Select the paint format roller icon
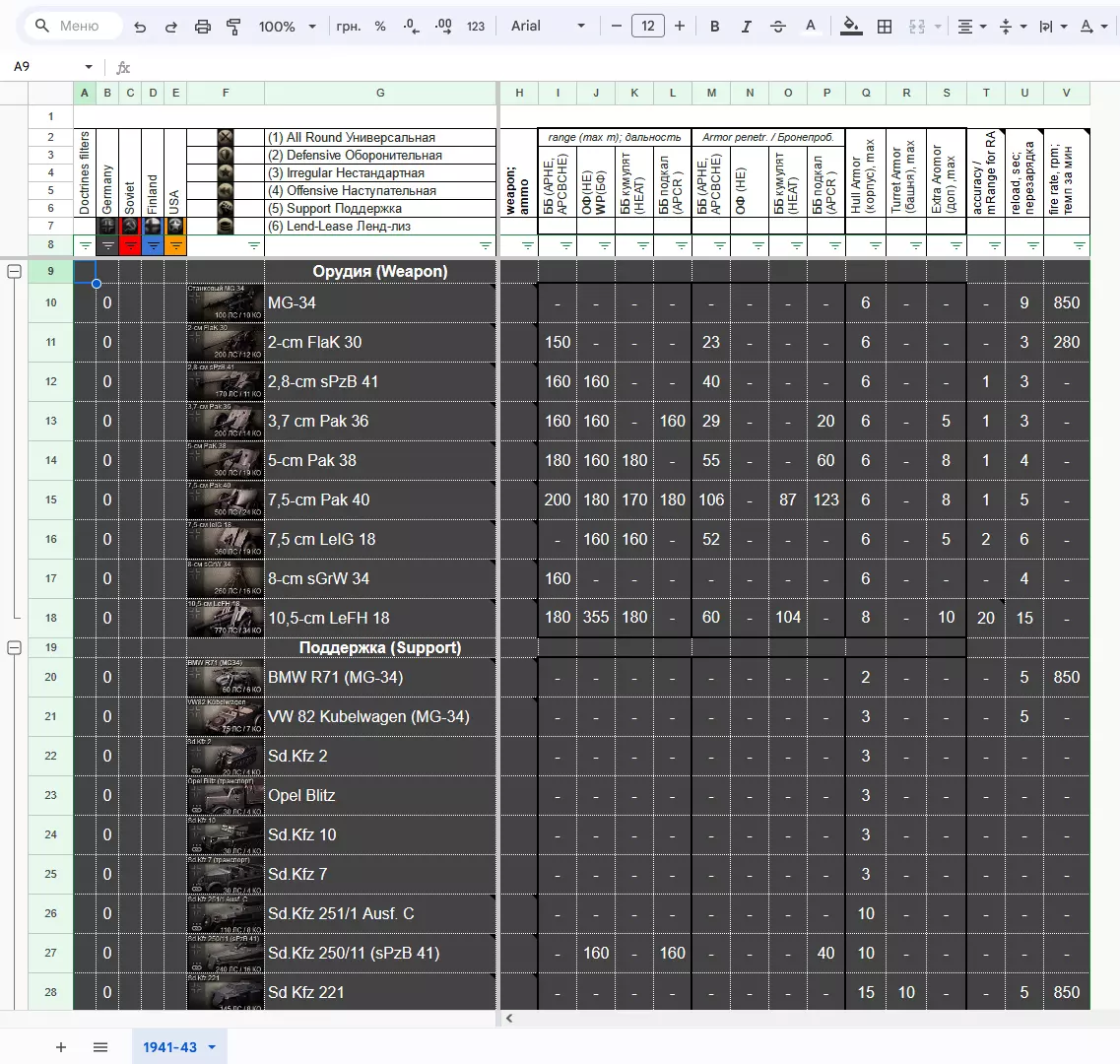 pos(233,27)
